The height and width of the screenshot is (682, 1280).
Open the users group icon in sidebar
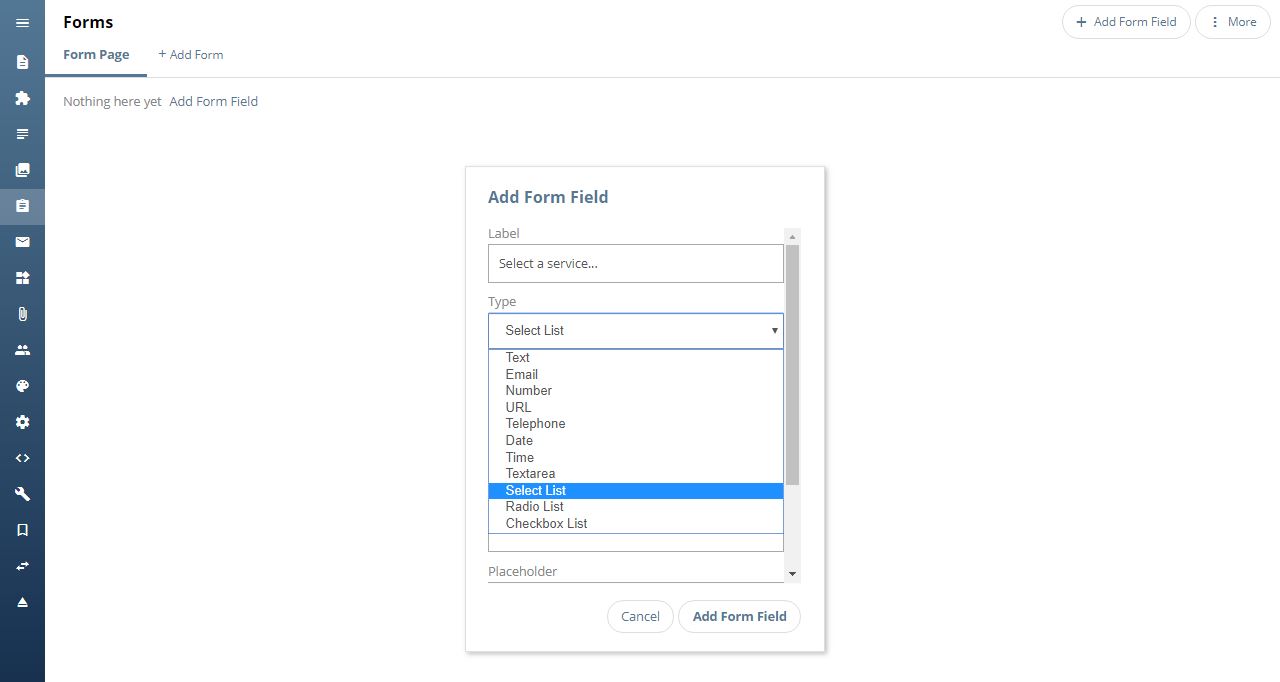tap(22, 350)
